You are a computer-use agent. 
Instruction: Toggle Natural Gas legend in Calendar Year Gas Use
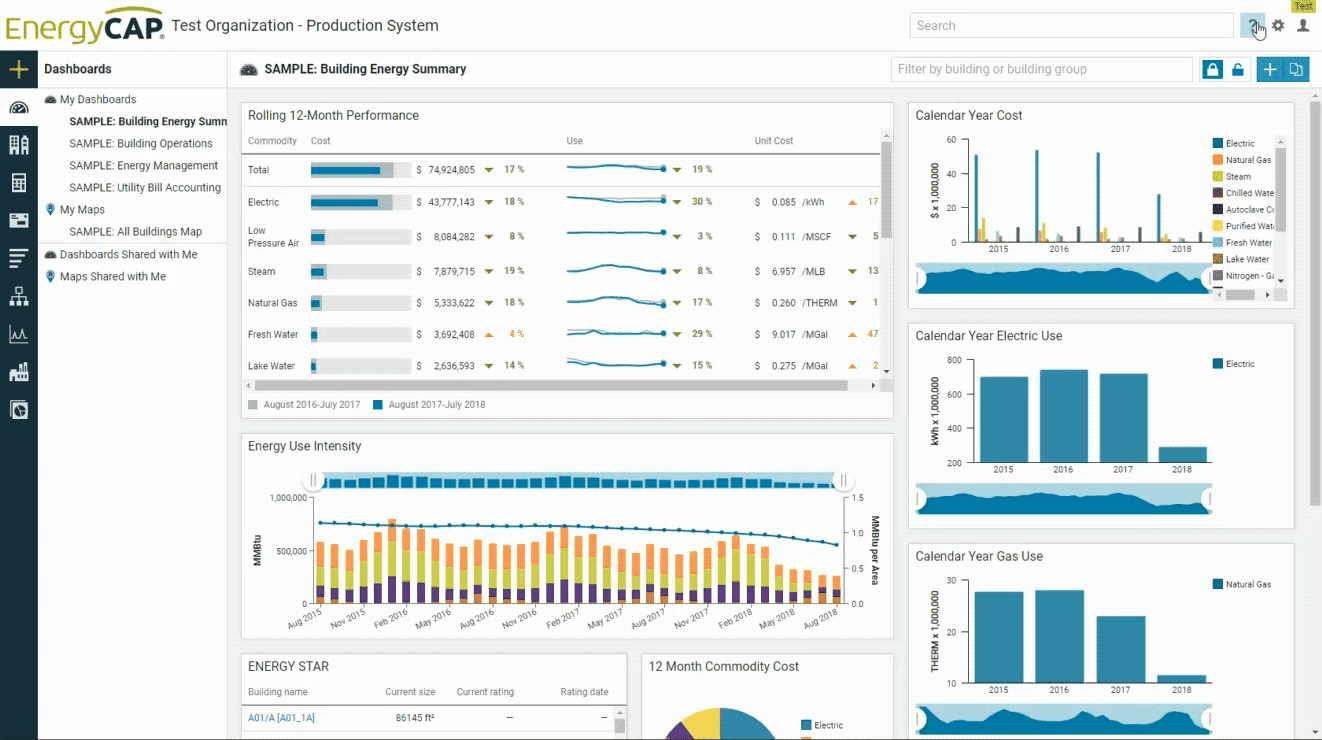1241,584
